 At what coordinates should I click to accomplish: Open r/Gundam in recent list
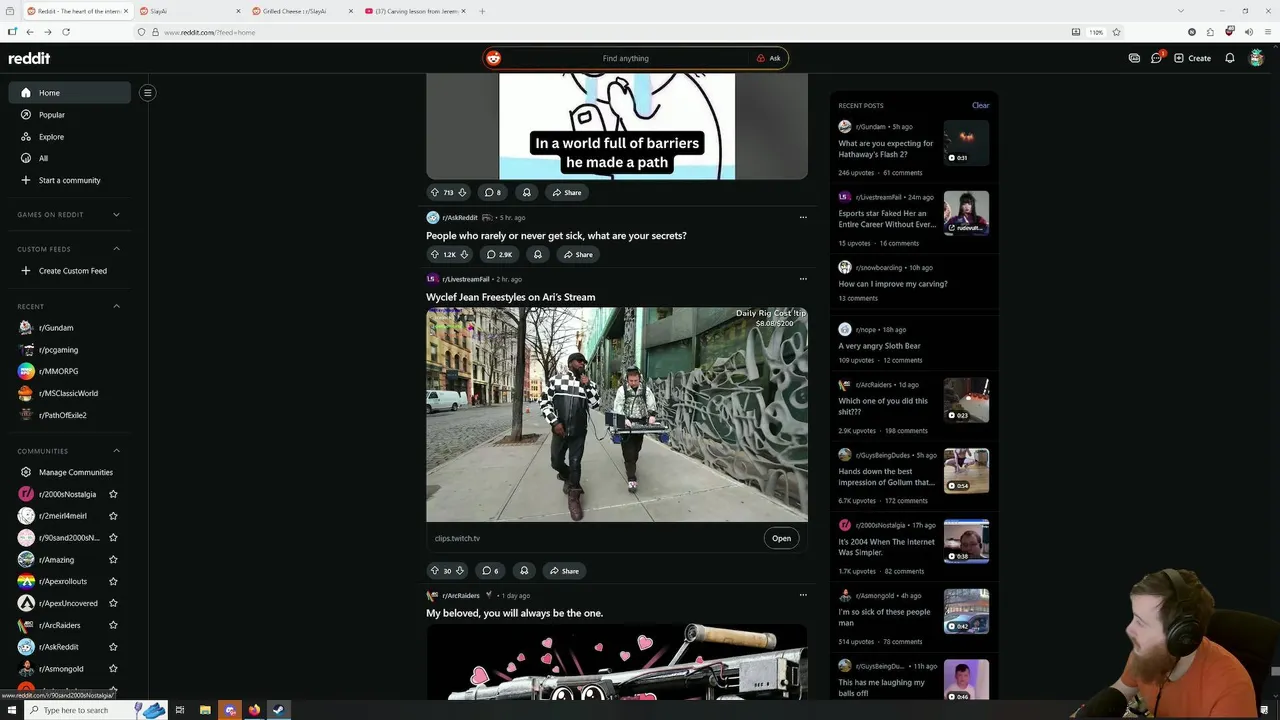(69, 328)
